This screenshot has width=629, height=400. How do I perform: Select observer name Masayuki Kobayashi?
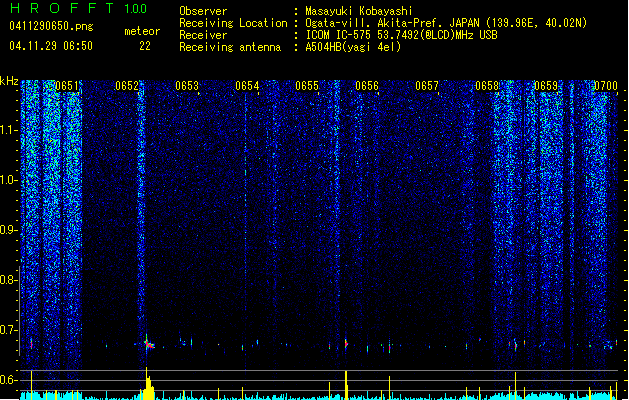click(x=359, y=11)
